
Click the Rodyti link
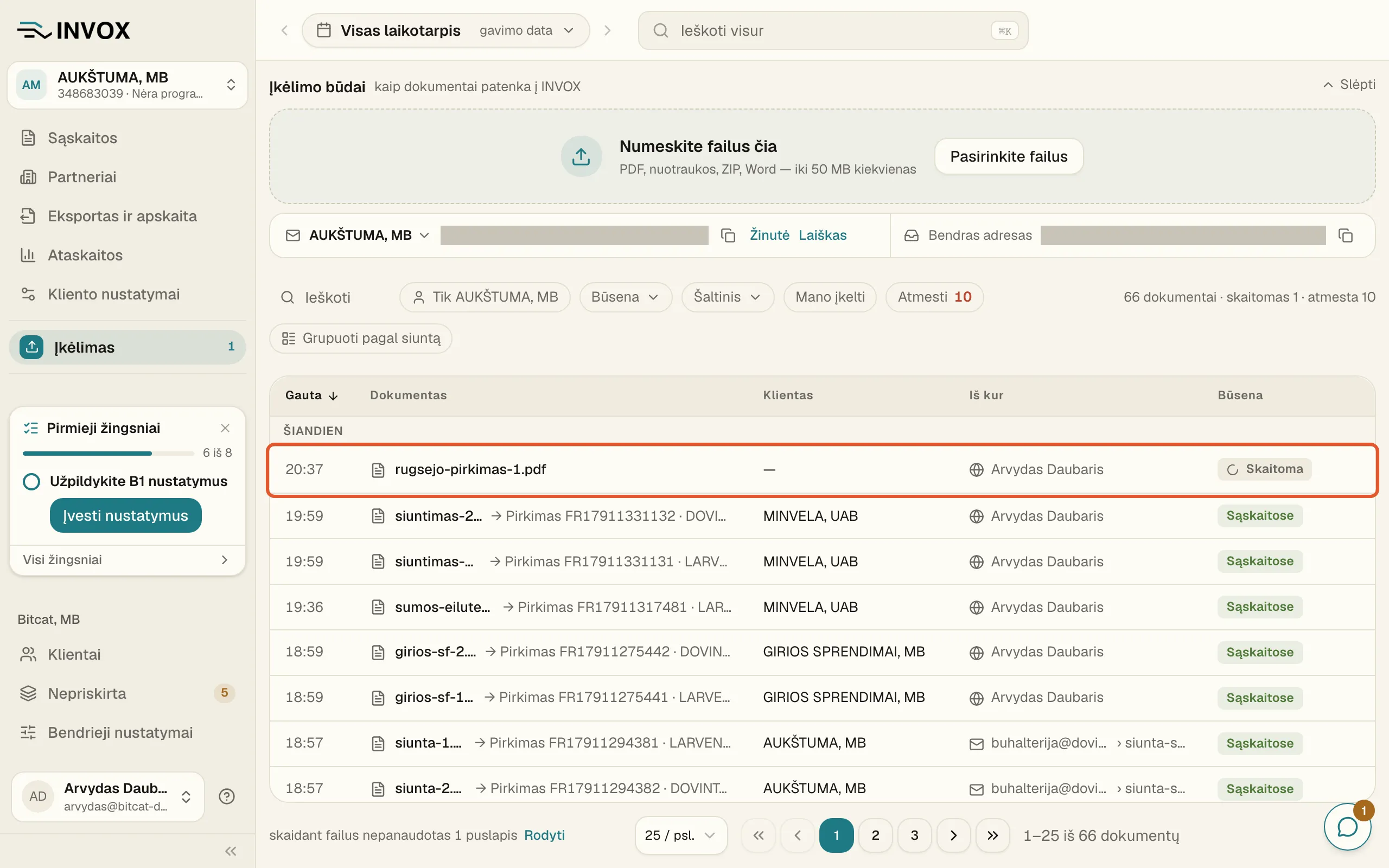pyautogui.click(x=544, y=835)
